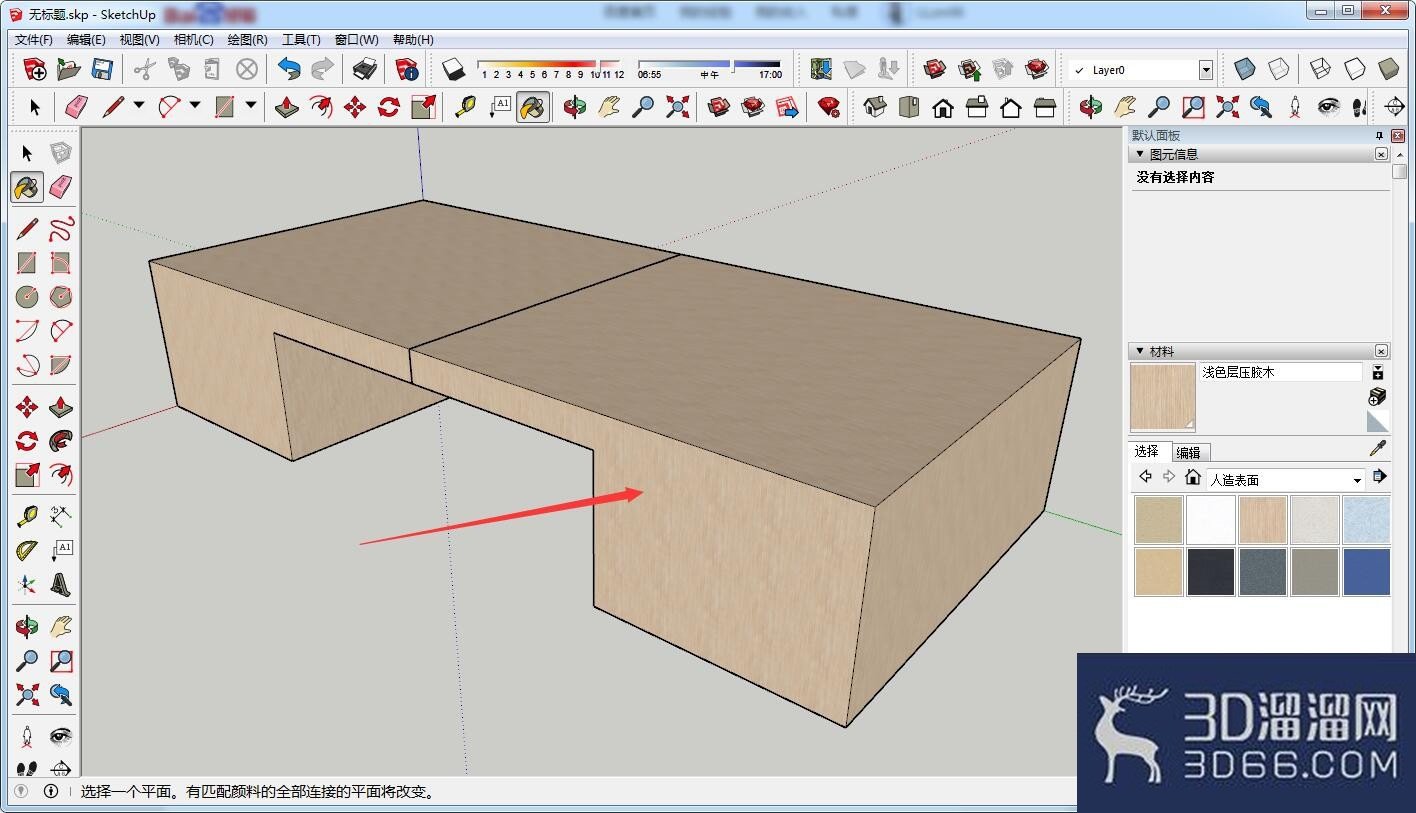1416x813 pixels.
Task: Pin the default tray panel with pushpin
Action: [x=1379, y=135]
